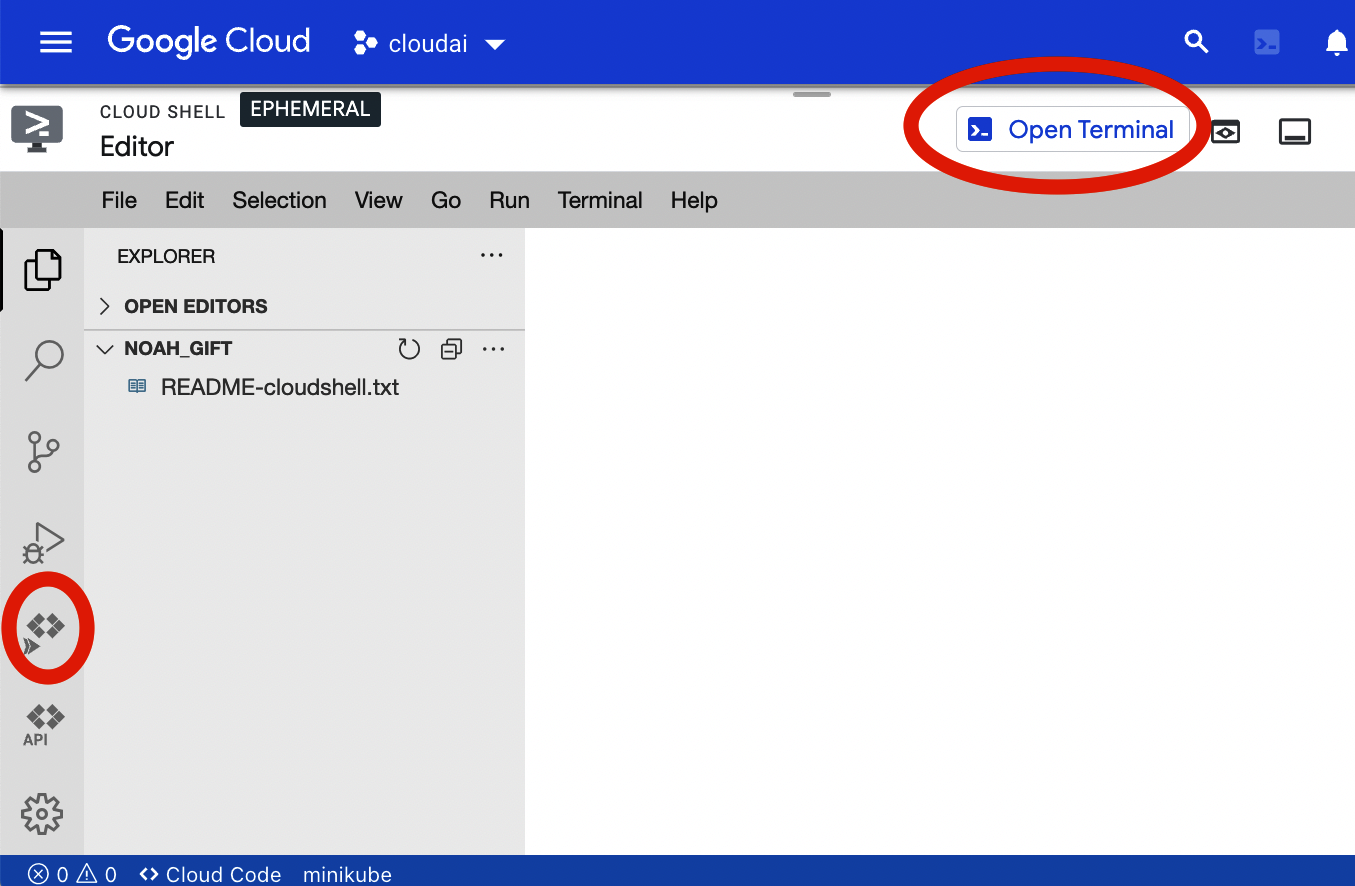Viewport: 1355px width, 886px height.
Task: Collapse all folders in NOAH_GIFT
Action: click(x=452, y=349)
